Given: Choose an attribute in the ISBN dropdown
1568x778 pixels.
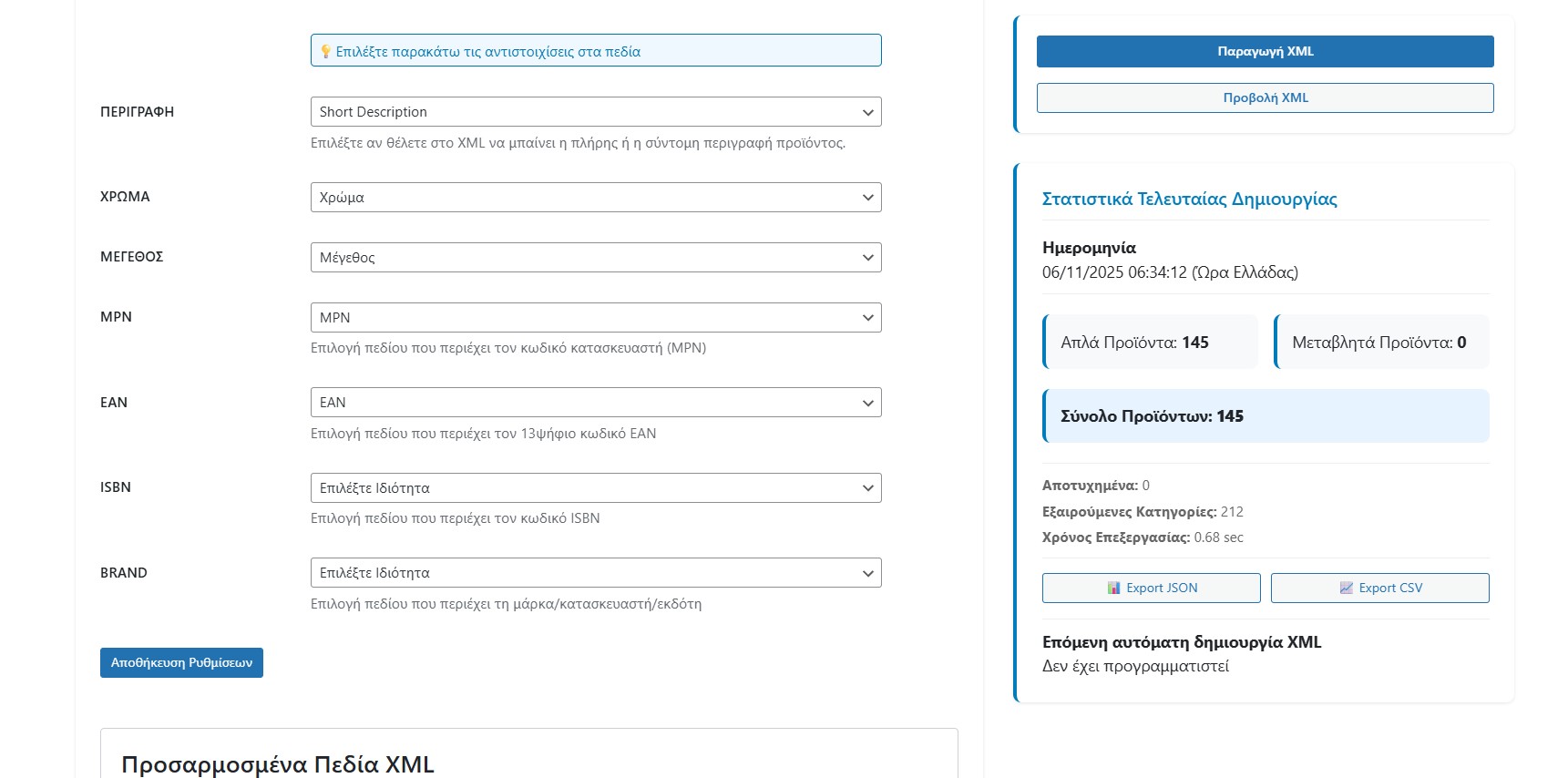Looking at the screenshot, I should [x=595, y=488].
